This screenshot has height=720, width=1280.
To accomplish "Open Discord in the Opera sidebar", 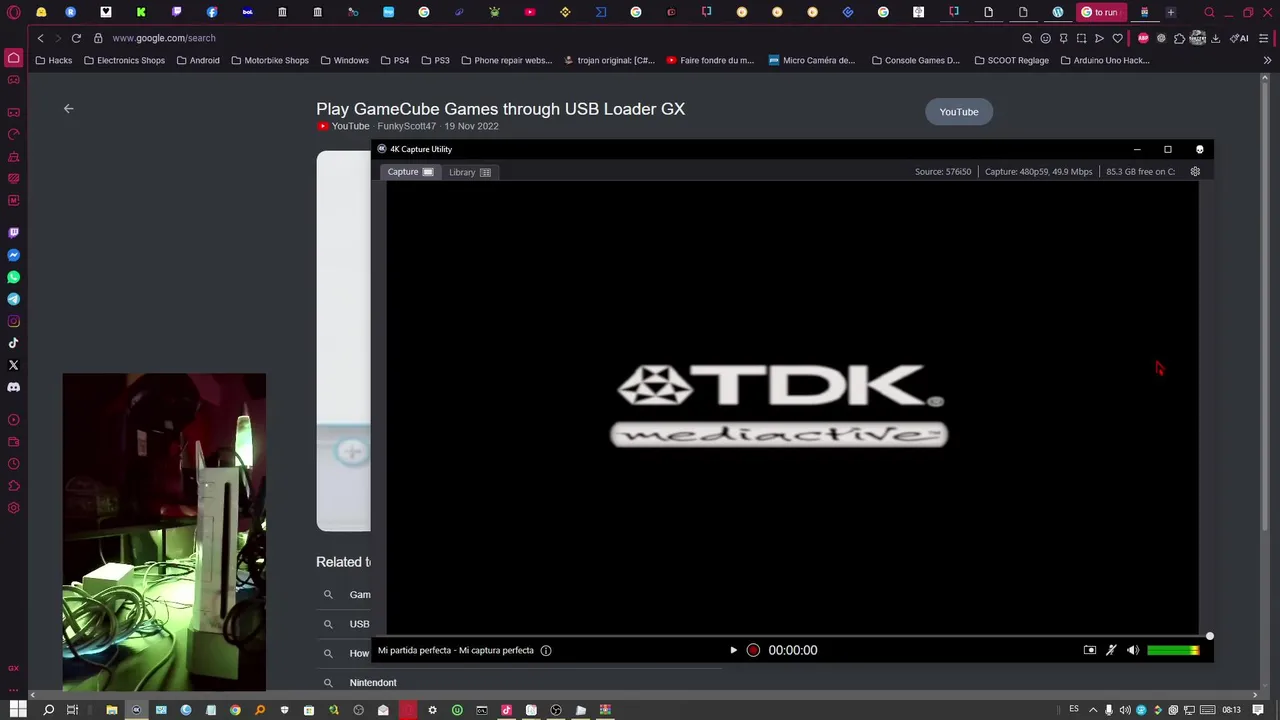I will (x=14, y=387).
